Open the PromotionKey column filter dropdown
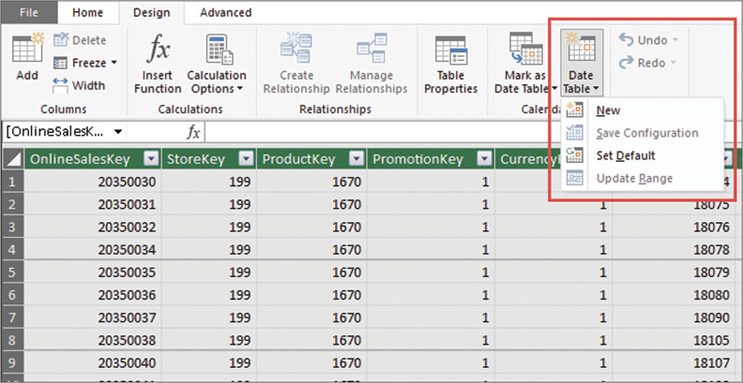 483,160
